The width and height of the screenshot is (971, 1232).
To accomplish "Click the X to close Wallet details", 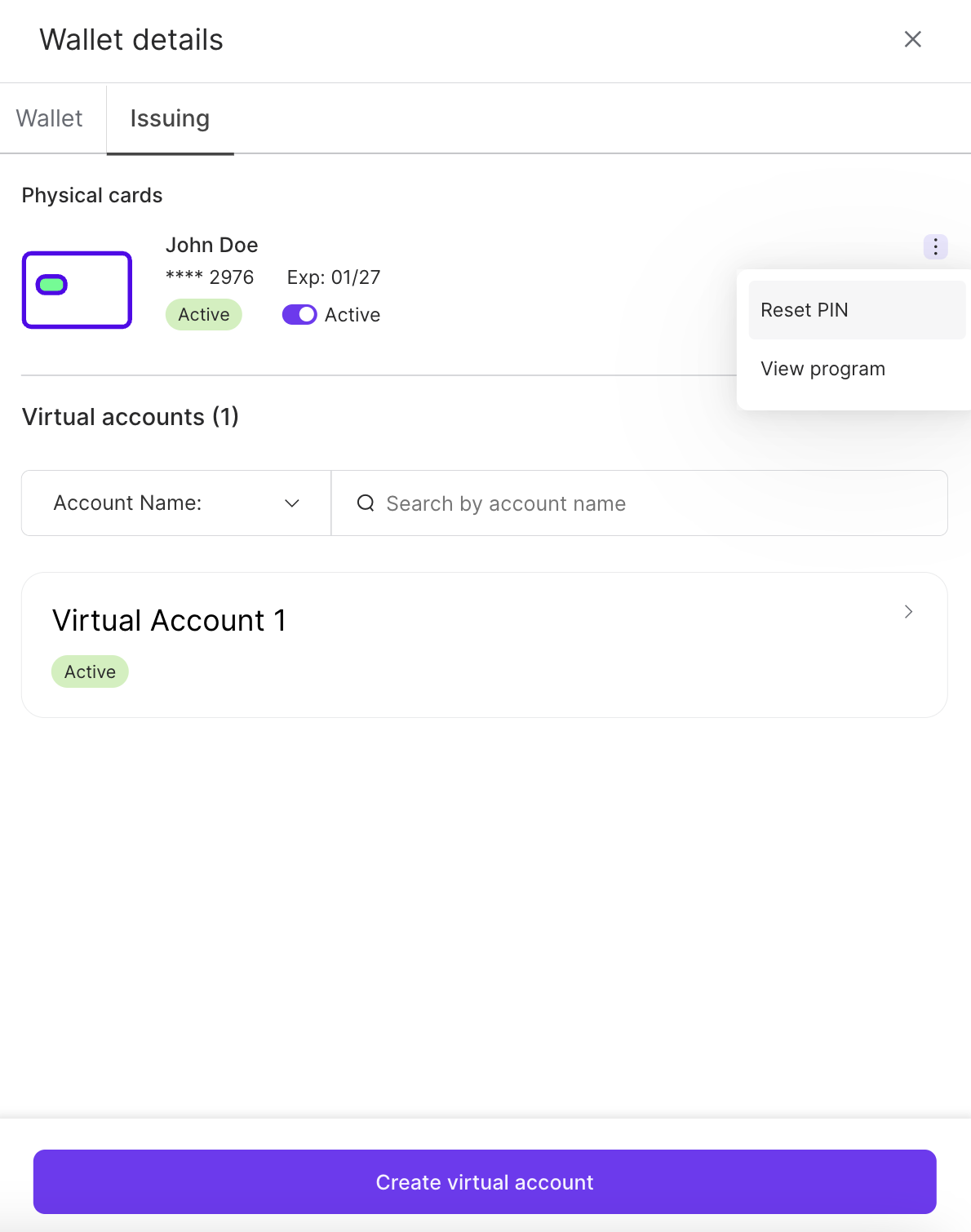I will click(912, 39).
